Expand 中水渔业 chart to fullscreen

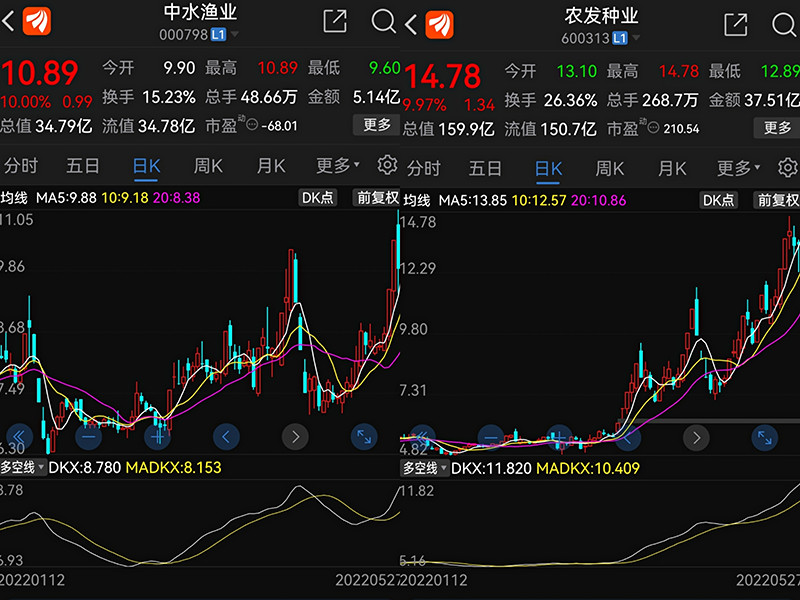pyautogui.click(x=364, y=437)
